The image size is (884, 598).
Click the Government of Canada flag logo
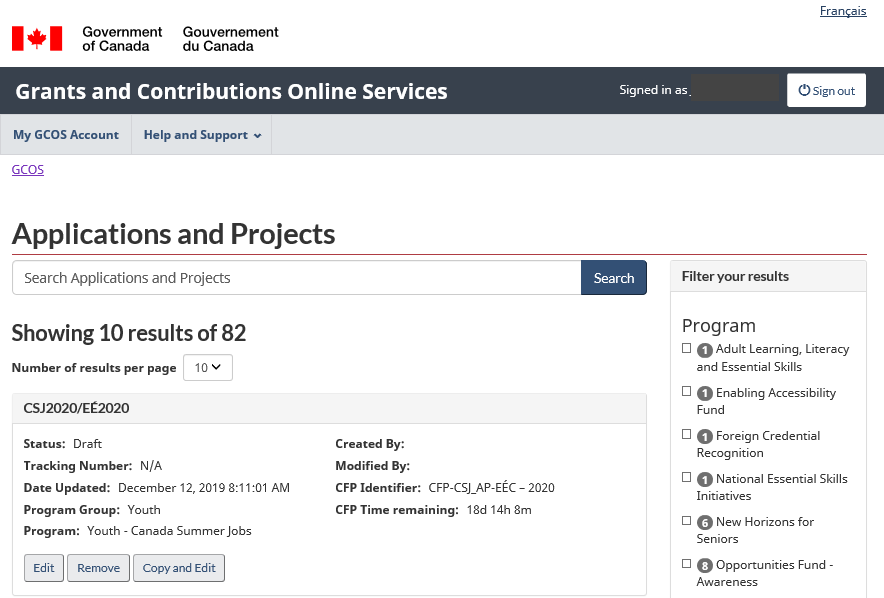click(37, 39)
